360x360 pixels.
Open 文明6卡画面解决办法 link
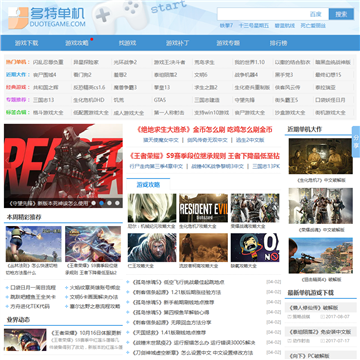pos(94,297)
